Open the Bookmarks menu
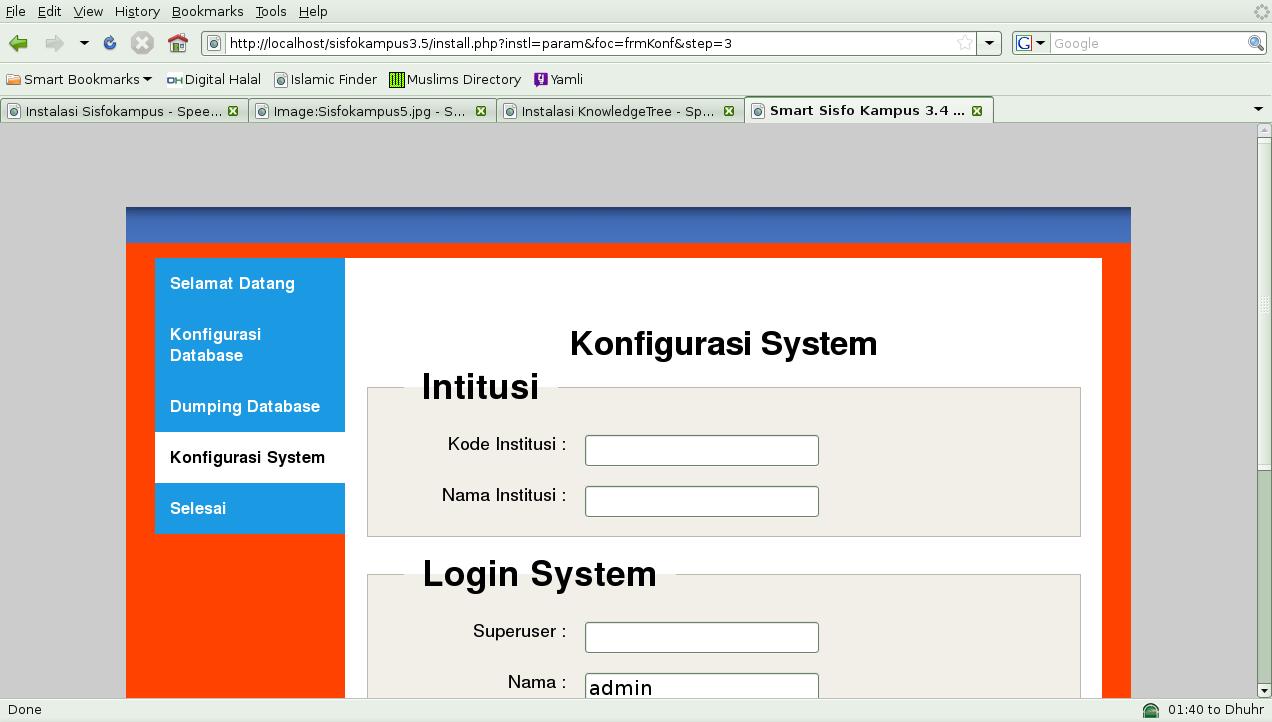1272x722 pixels. pos(207,11)
